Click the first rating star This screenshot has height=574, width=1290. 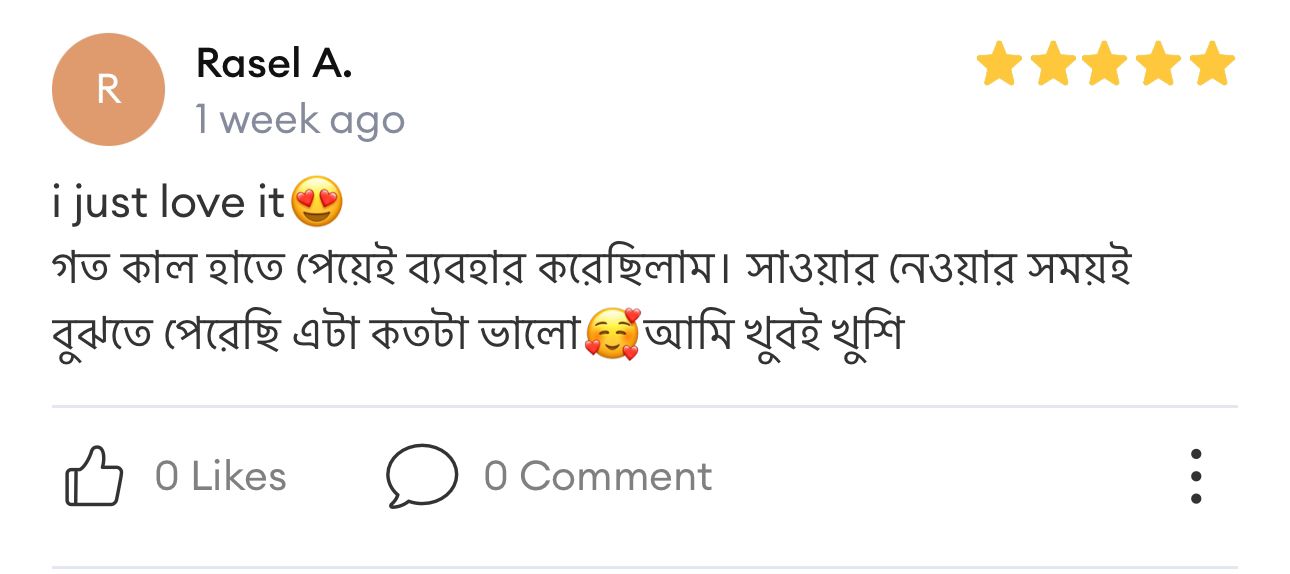997,66
